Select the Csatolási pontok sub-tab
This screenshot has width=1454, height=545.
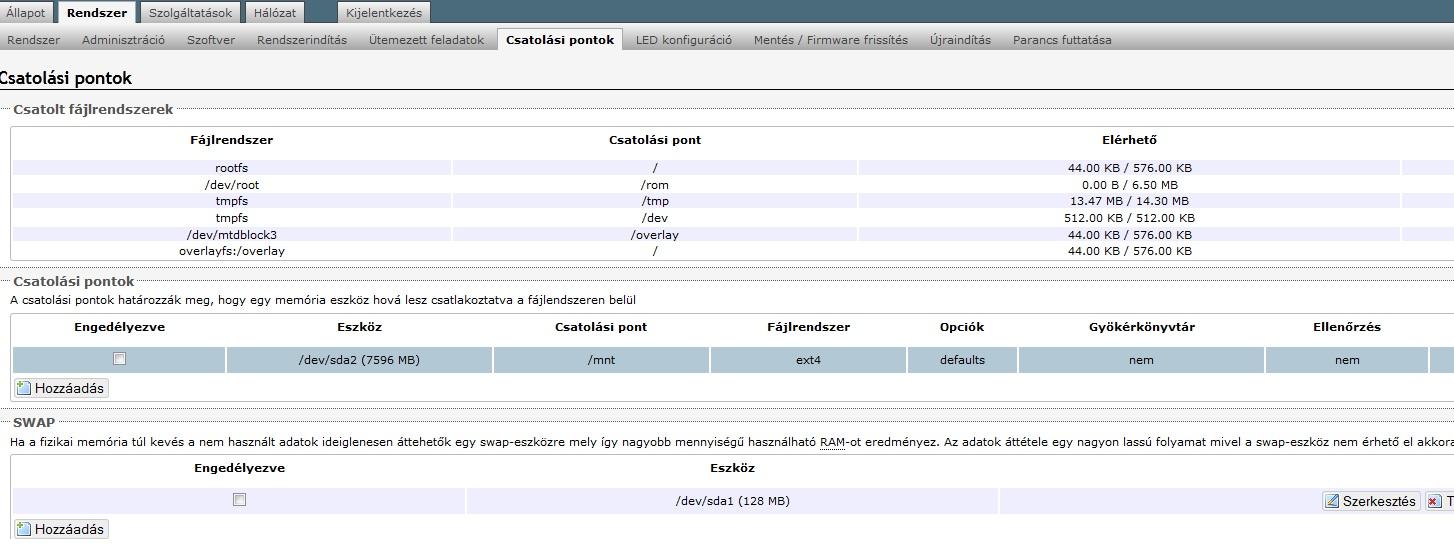coord(560,40)
